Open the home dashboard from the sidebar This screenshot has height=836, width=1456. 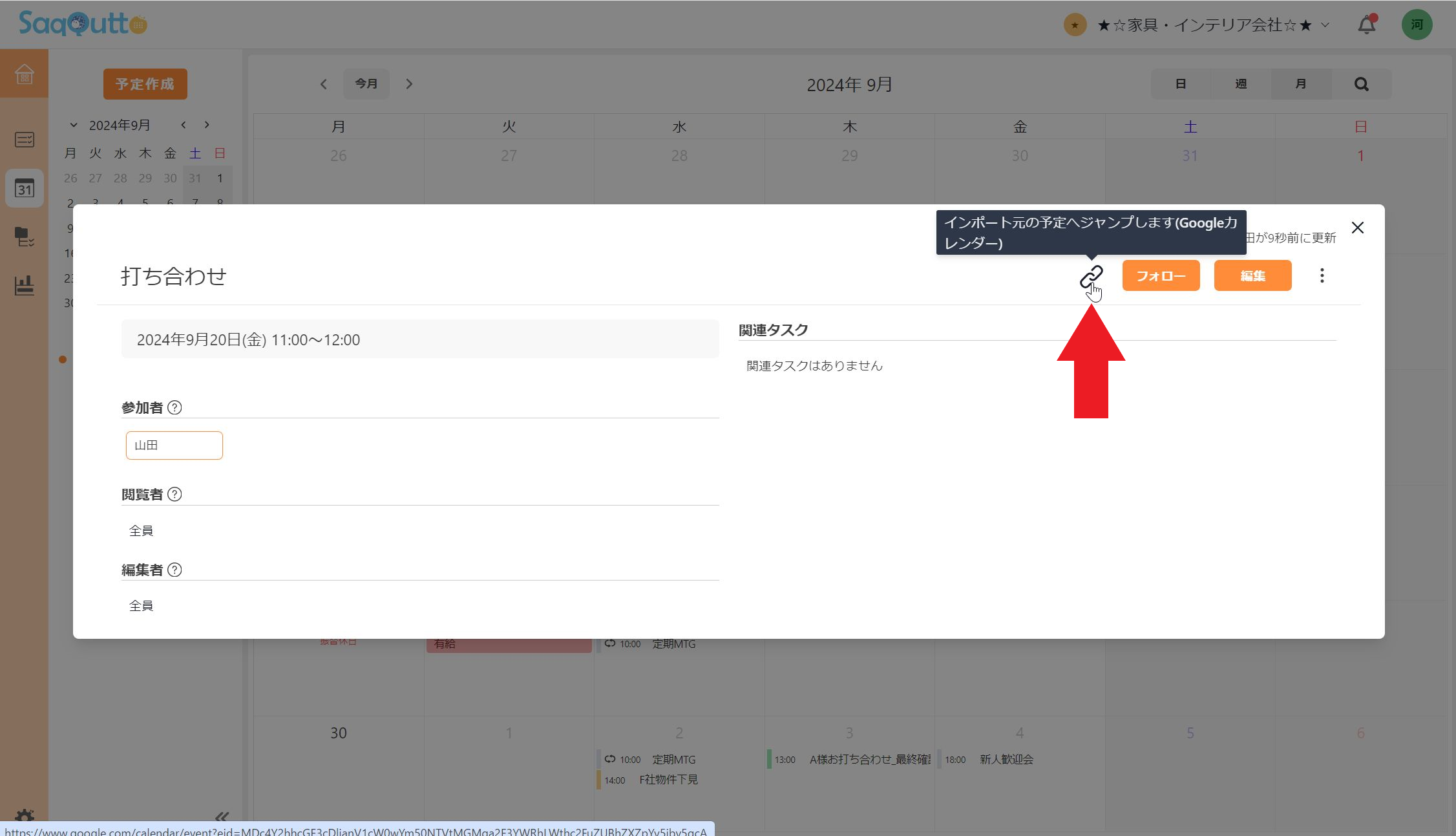click(x=24, y=73)
